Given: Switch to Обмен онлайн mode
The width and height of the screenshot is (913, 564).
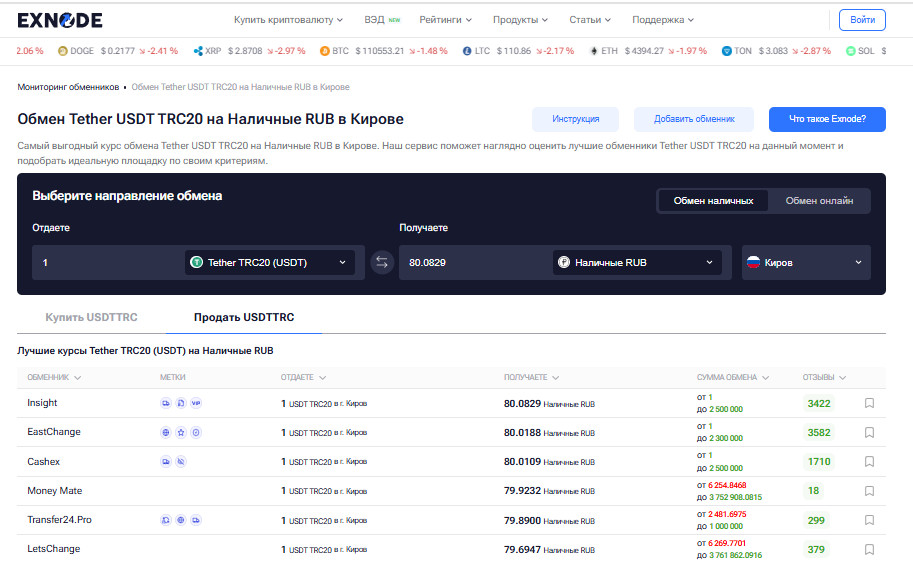Looking at the screenshot, I should click(819, 201).
